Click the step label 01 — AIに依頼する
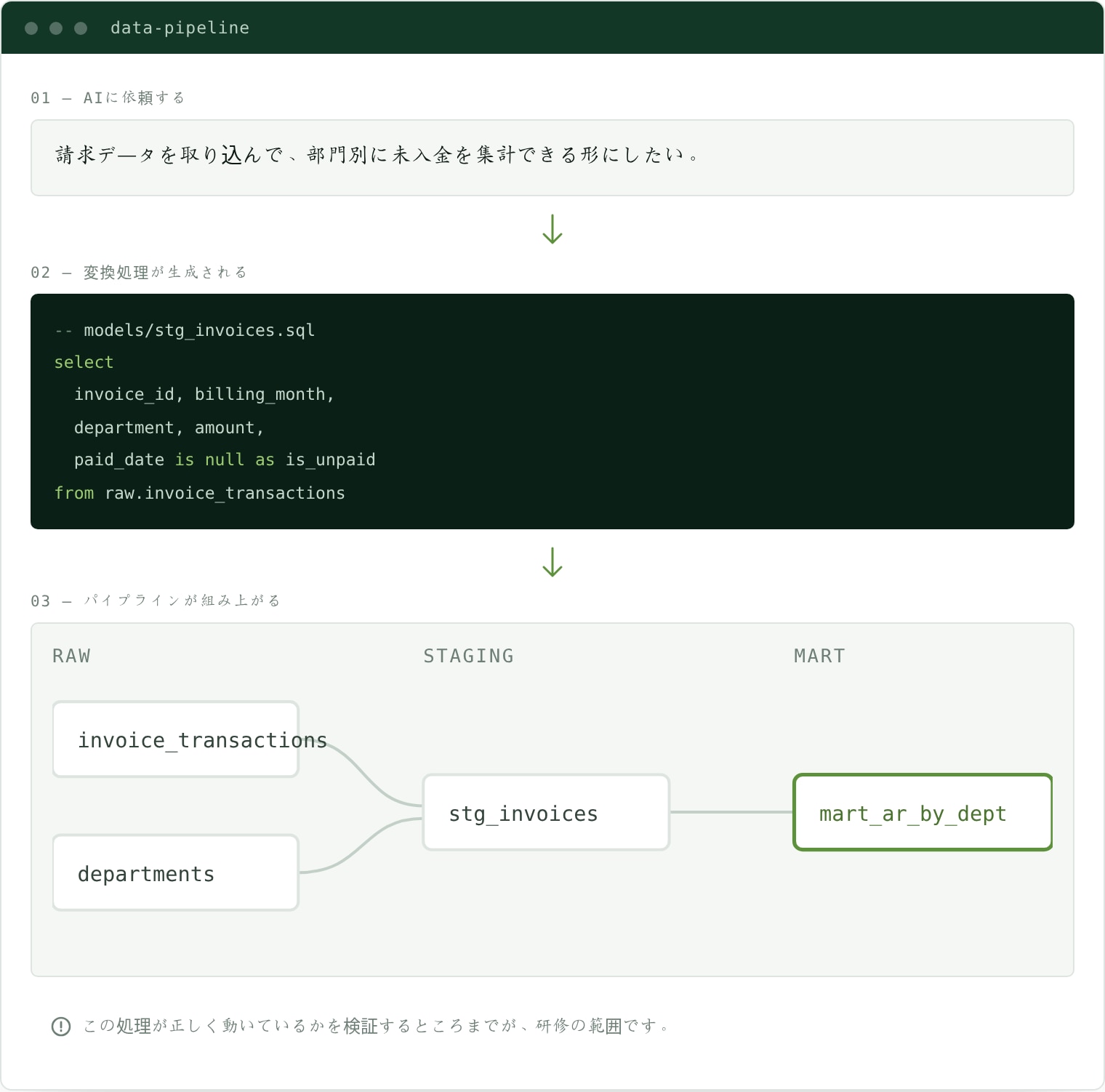 click(x=108, y=97)
